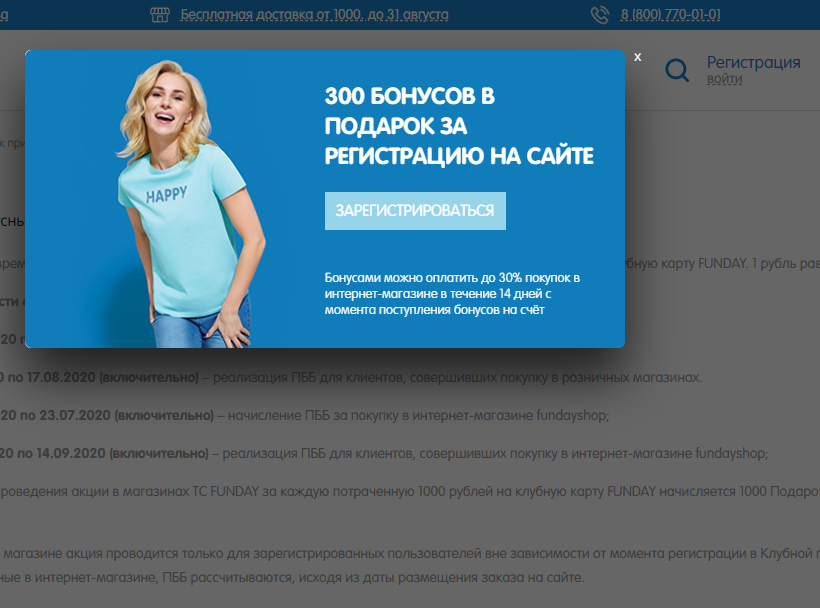This screenshot has width=820, height=608.
Task: Click the Войти login link
Action: (724, 79)
